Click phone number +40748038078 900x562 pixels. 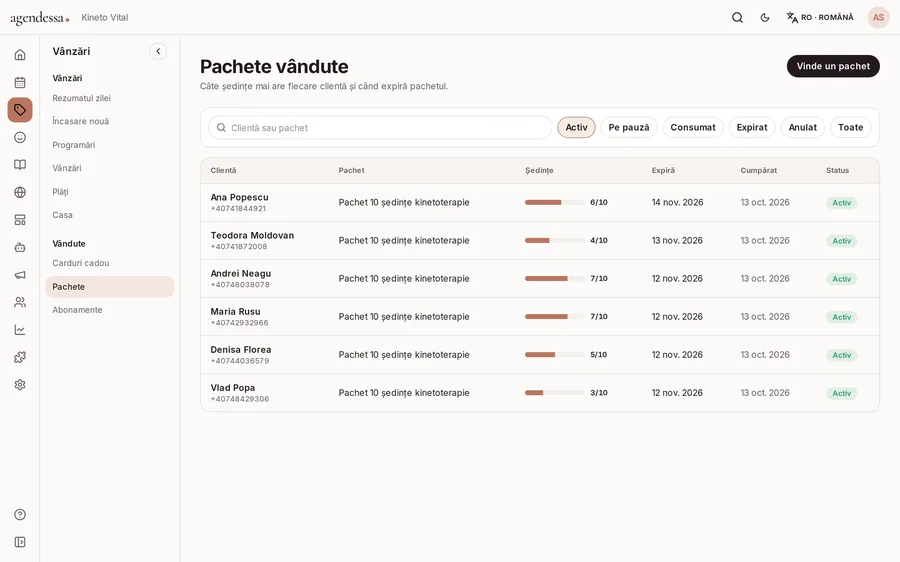click(x=240, y=285)
